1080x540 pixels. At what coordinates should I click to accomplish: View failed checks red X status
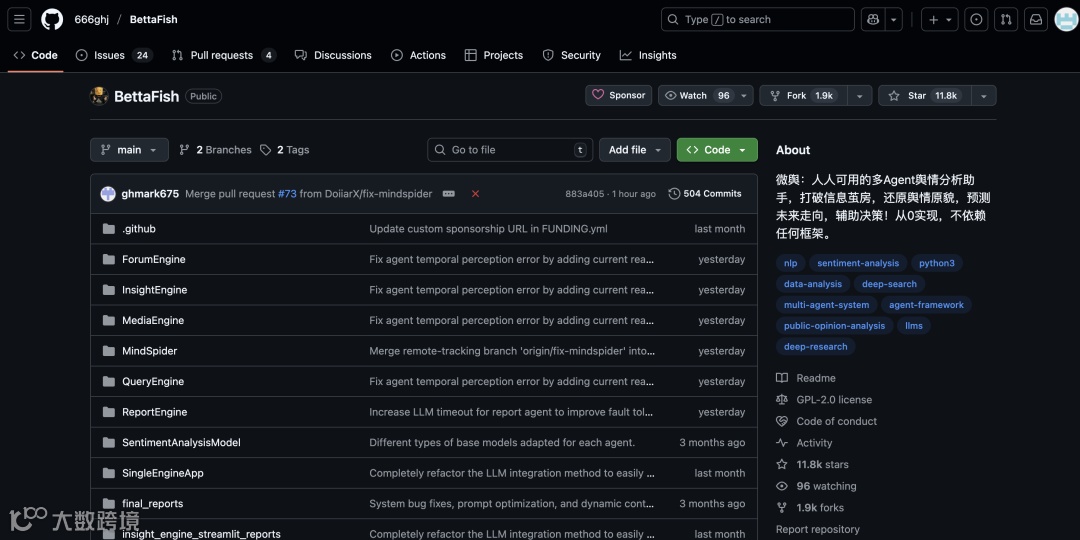click(x=475, y=194)
